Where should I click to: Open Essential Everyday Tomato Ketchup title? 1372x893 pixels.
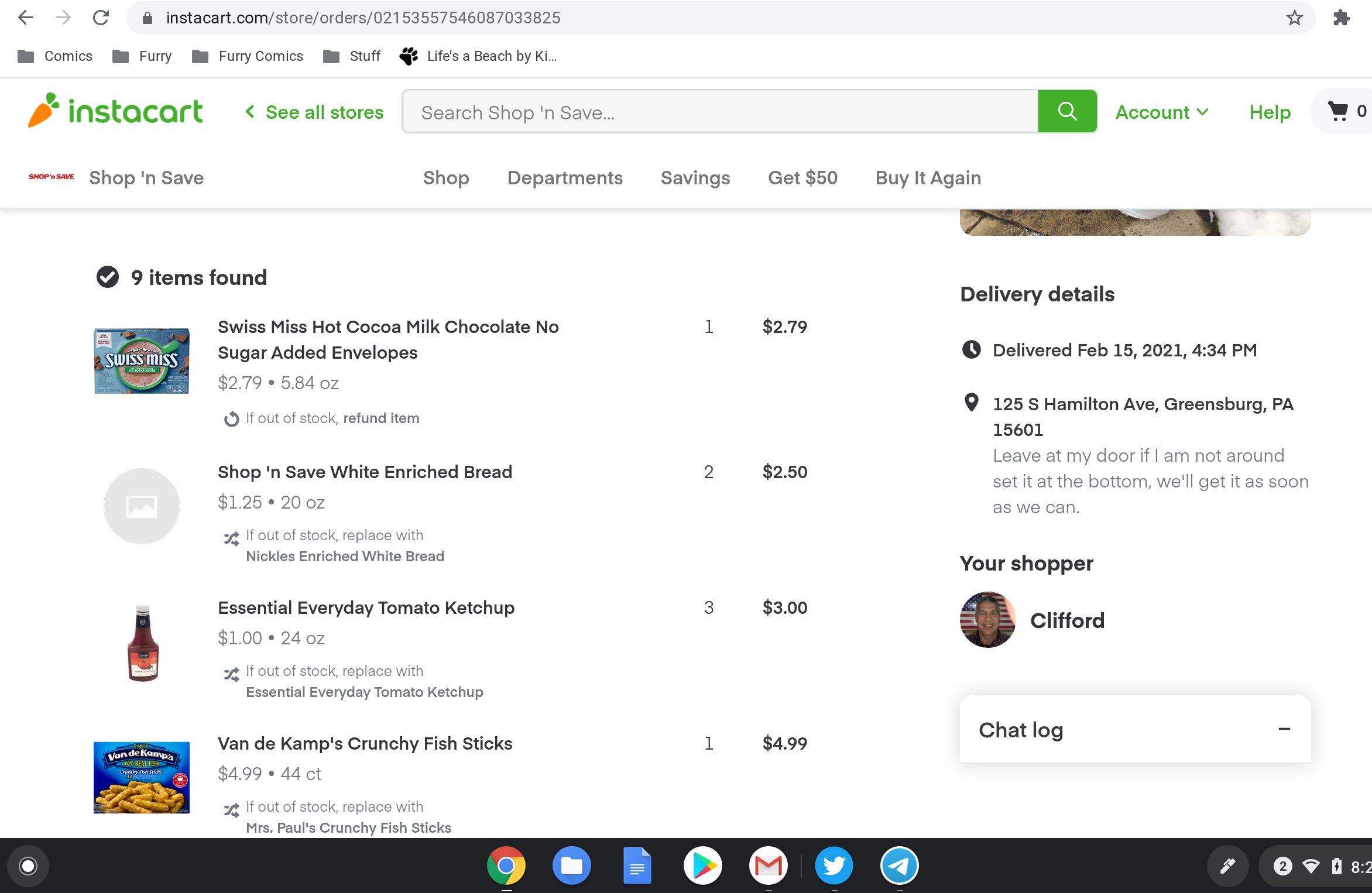pyautogui.click(x=366, y=607)
